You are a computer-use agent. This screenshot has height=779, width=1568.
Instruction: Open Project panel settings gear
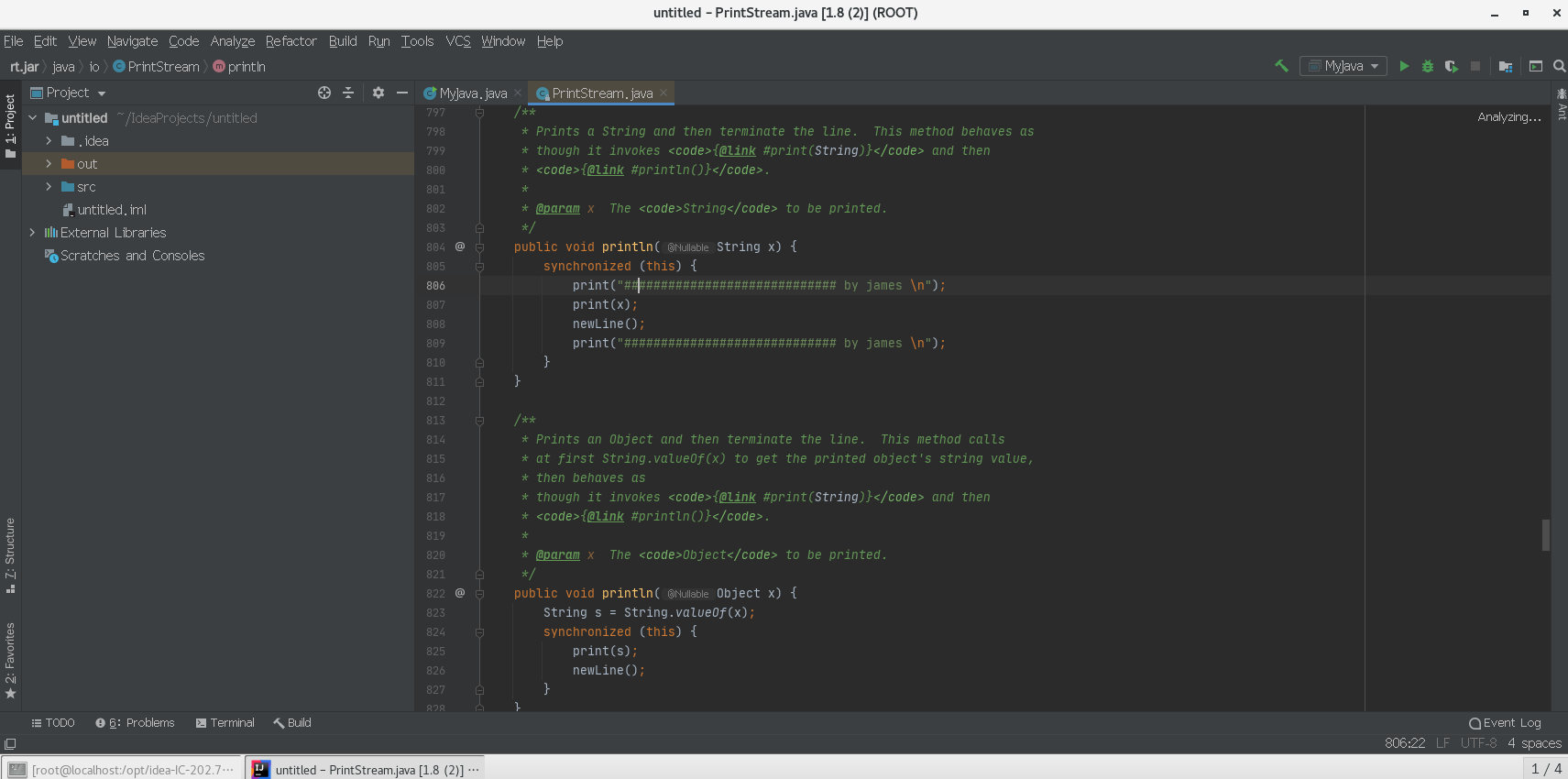(x=378, y=93)
